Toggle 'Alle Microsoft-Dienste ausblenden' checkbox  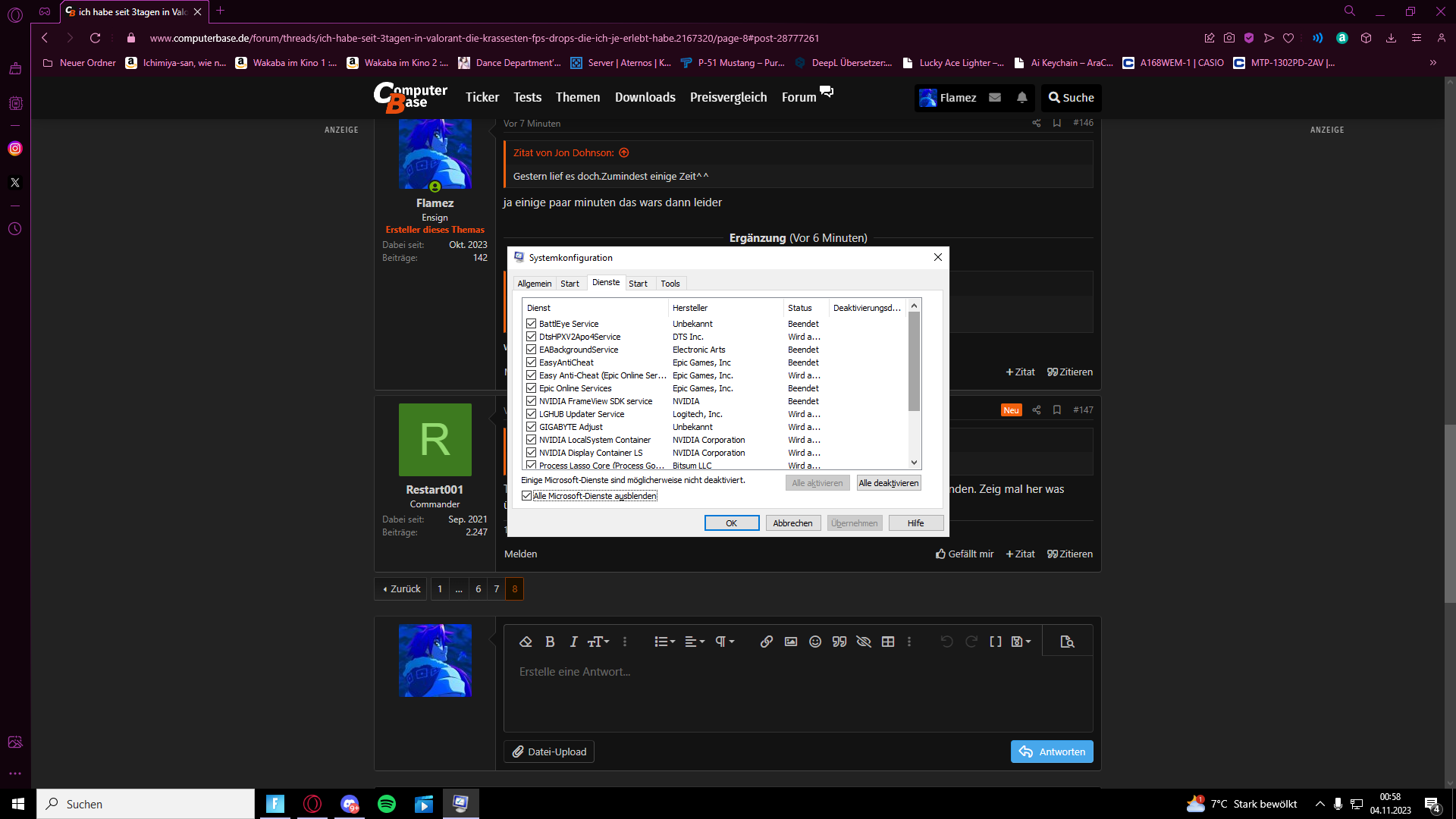527,496
